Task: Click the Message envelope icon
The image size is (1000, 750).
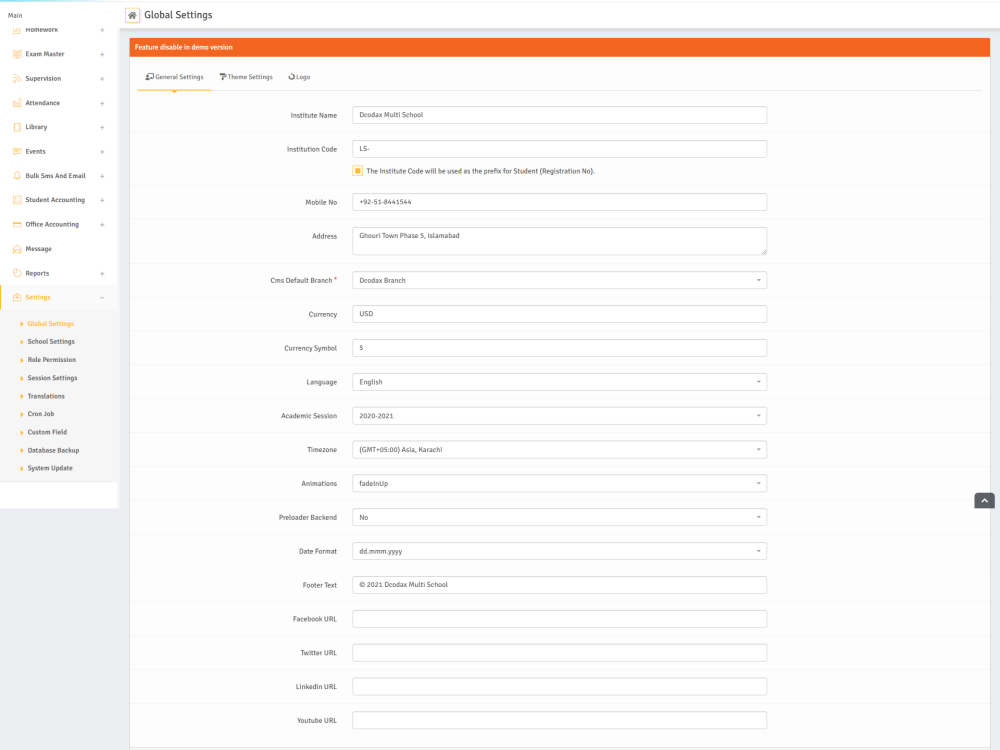Action: click(17, 249)
